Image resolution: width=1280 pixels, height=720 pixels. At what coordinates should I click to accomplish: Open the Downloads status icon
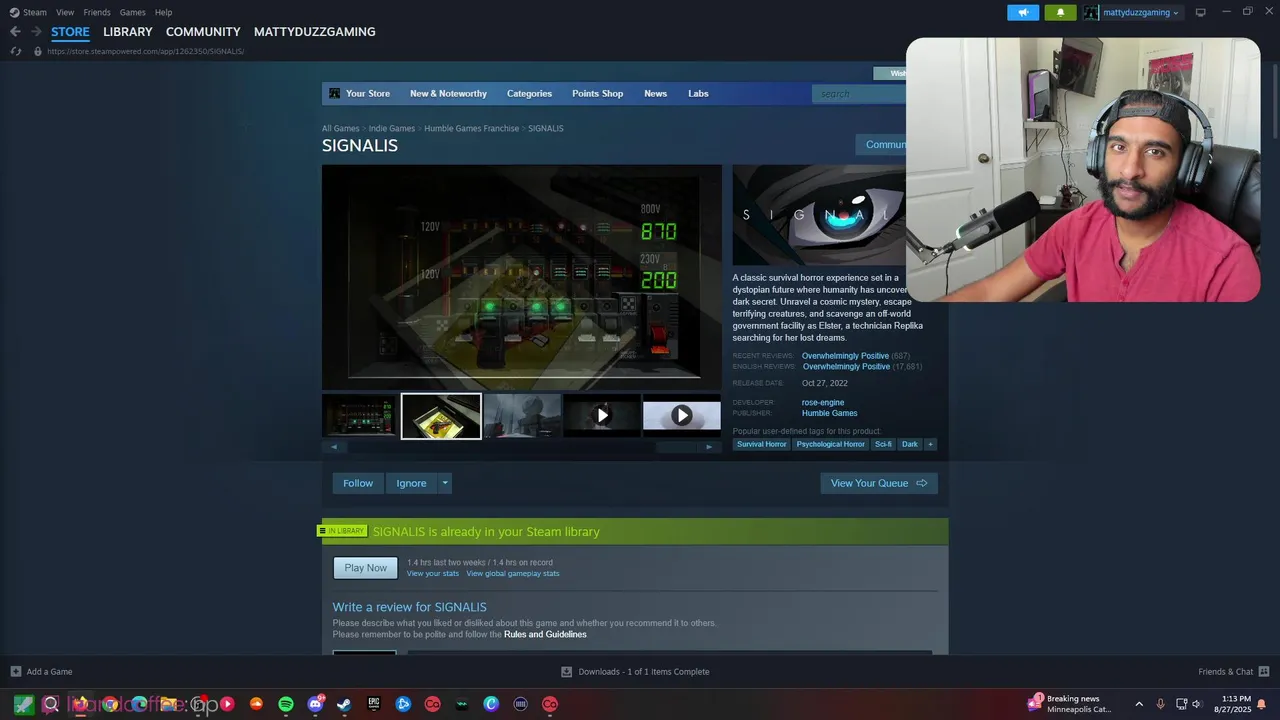(x=566, y=672)
